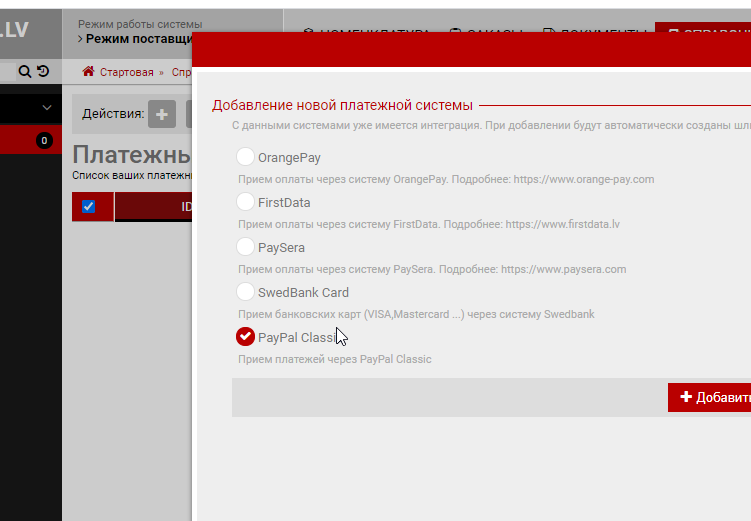Viewport: 751px width, 521px height.
Task: Click the zero counter badge in sidebar
Action: (x=44, y=141)
